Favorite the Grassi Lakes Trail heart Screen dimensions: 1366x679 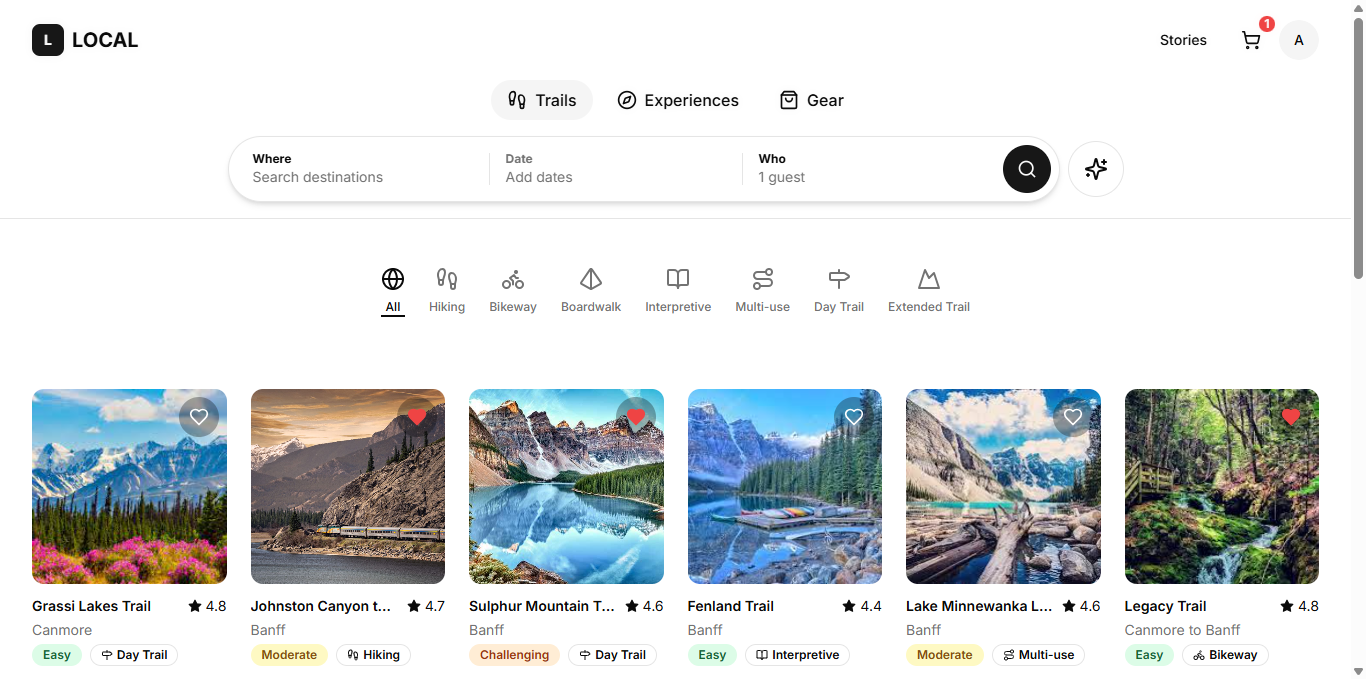tap(199, 417)
